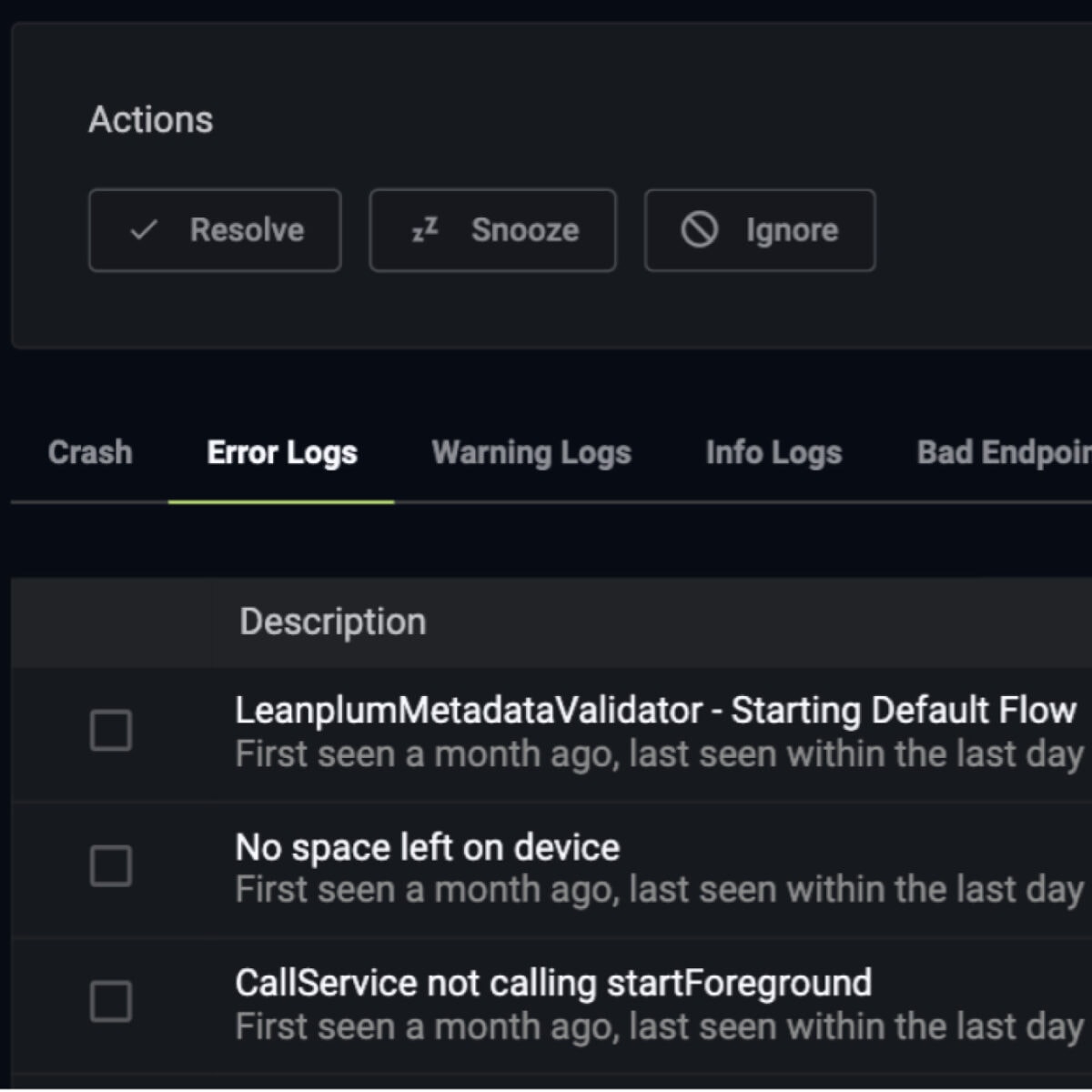Click the prohibition icon on the Ignore button
Image resolution: width=1092 pixels, height=1092 pixels.
[700, 230]
